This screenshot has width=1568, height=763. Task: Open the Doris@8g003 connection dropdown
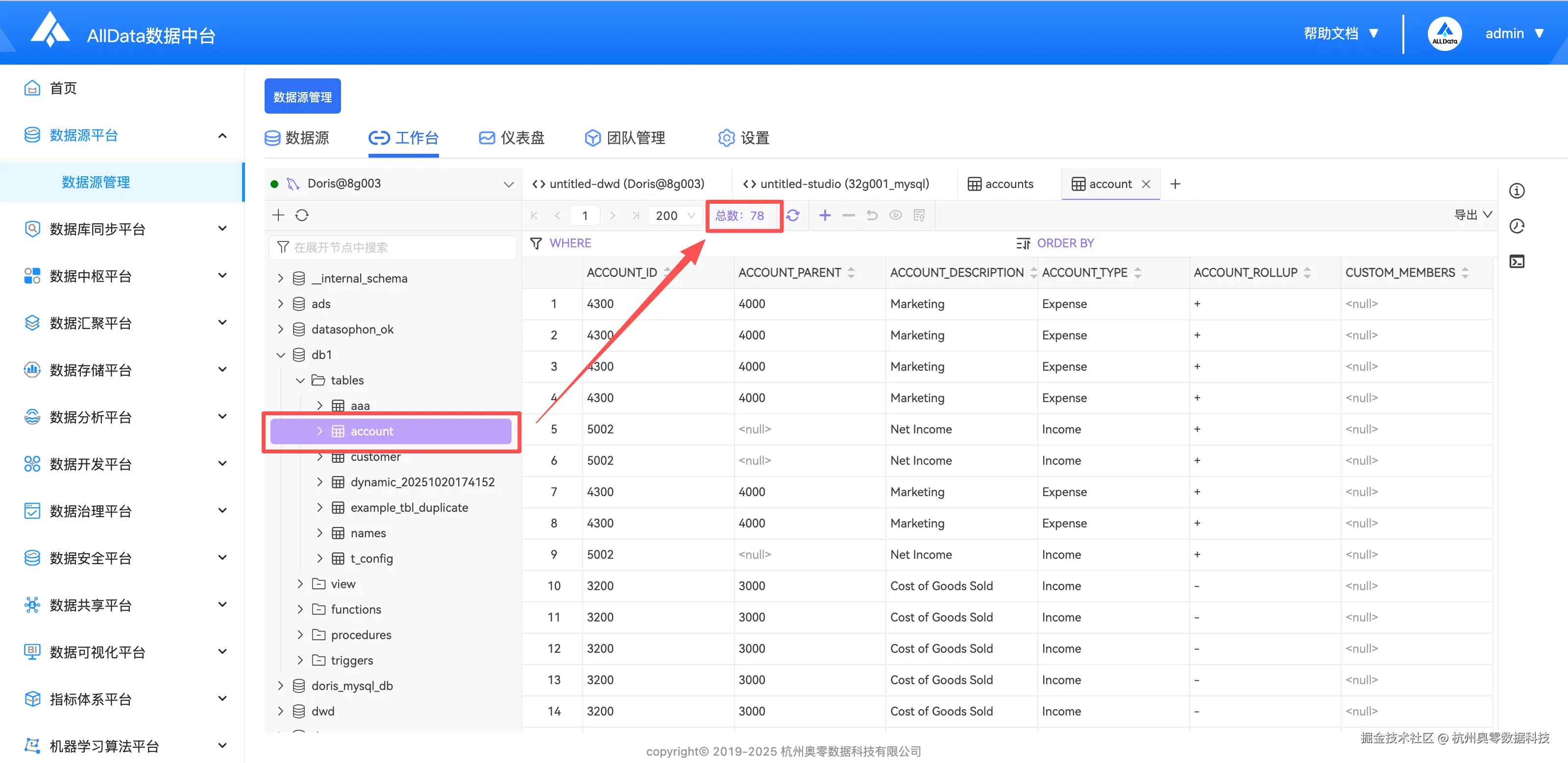[508, 184]
